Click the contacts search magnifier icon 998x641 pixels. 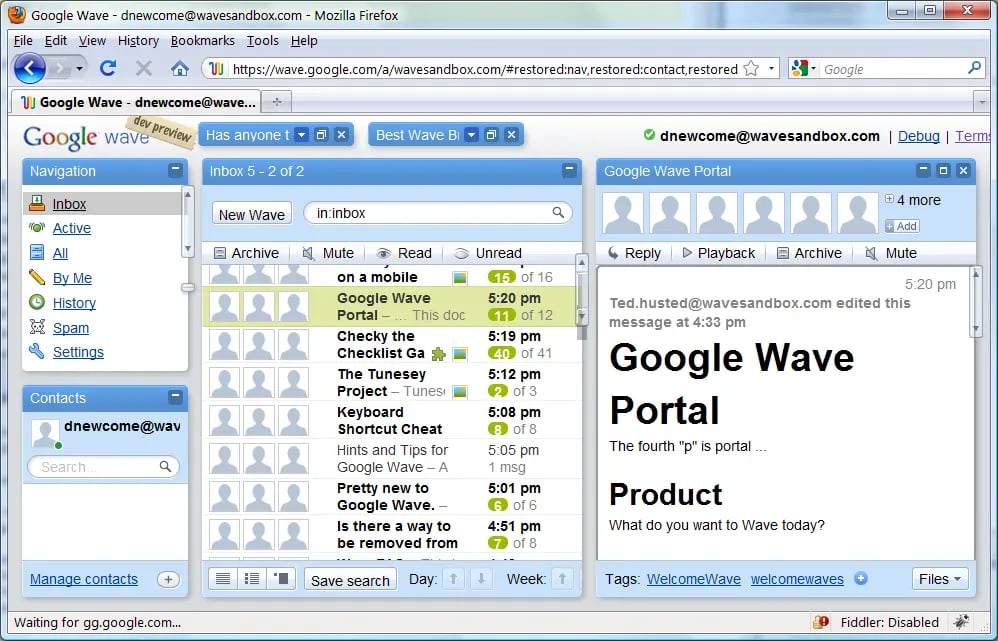pos(165,467)
